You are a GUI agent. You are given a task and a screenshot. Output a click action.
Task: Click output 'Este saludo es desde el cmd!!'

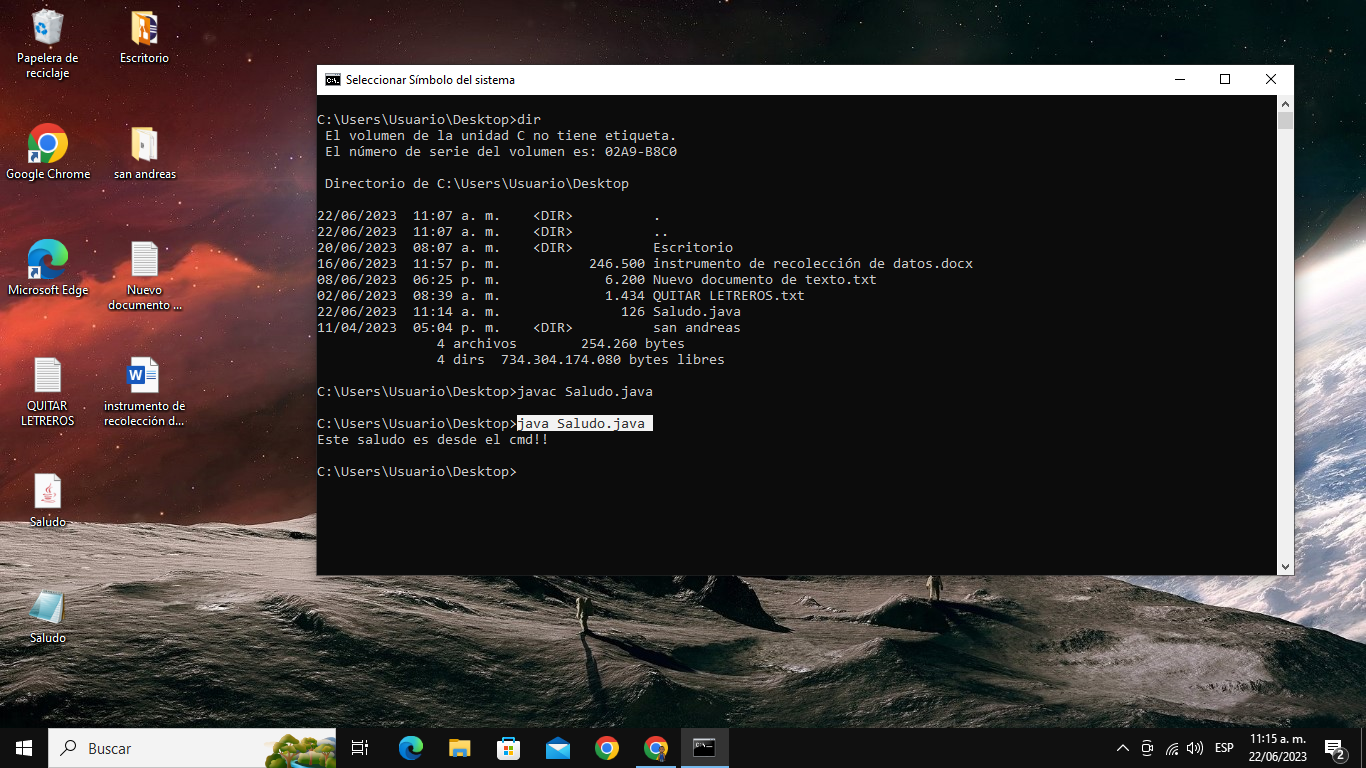click(433, 440)
